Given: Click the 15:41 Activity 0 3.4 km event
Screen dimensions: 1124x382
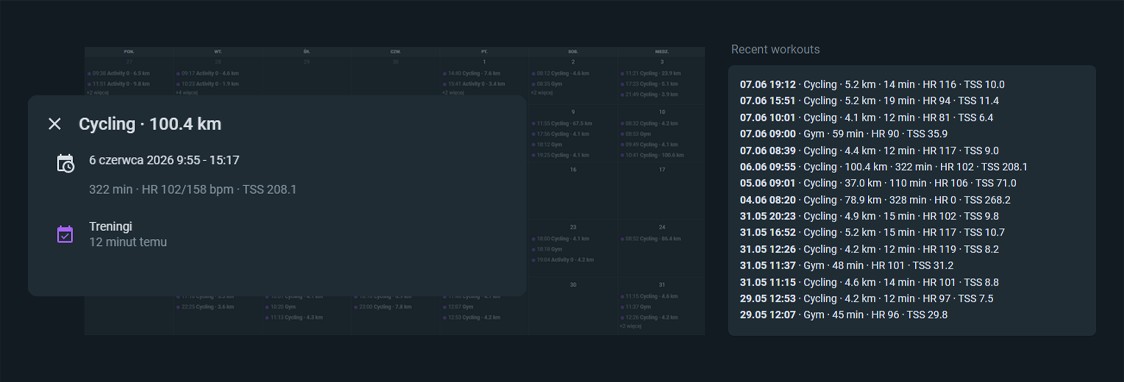Looking at the screenshot, I should (474, 84).
